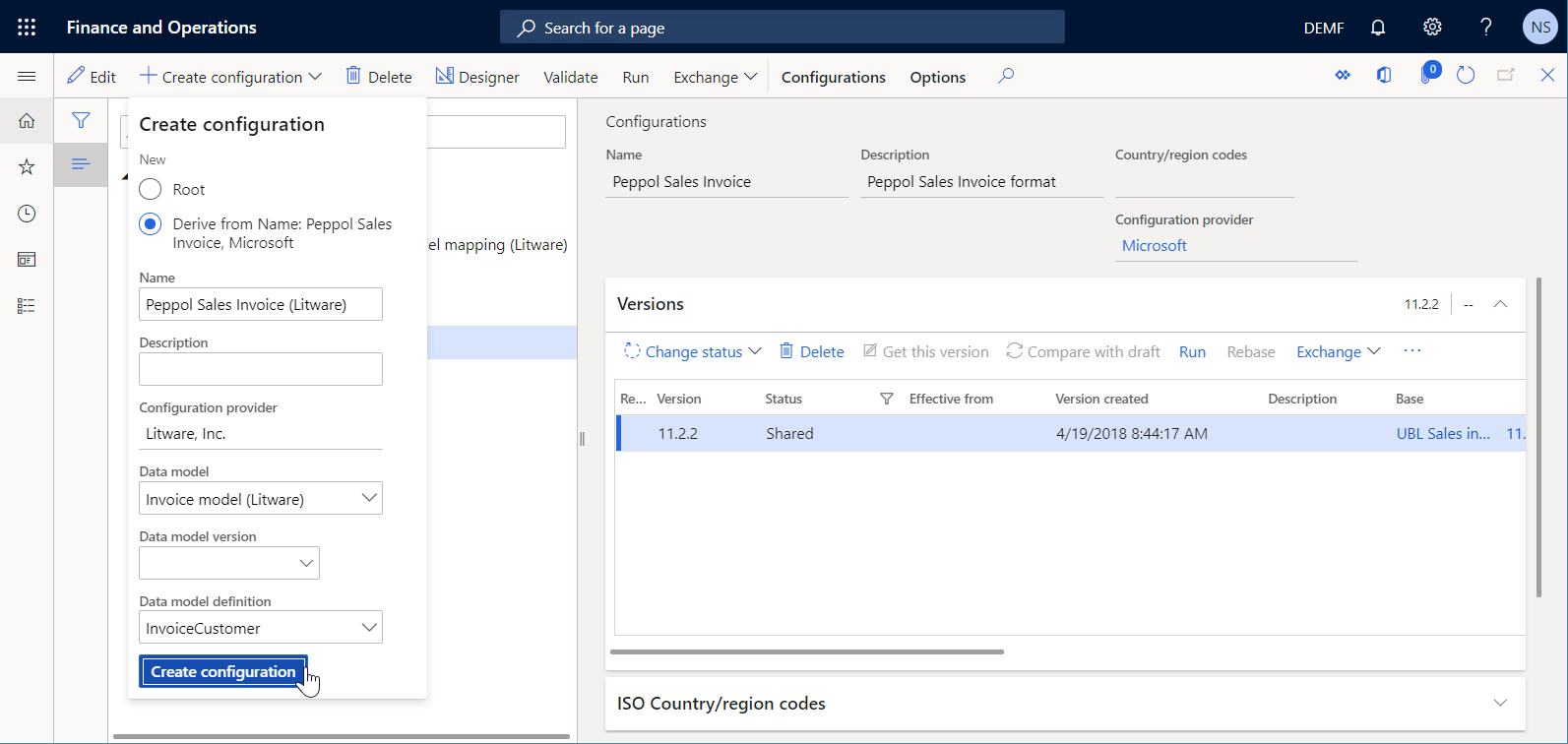Open the Configurations tab
The height and width of the screenshot is (744, 1568).
833,77
